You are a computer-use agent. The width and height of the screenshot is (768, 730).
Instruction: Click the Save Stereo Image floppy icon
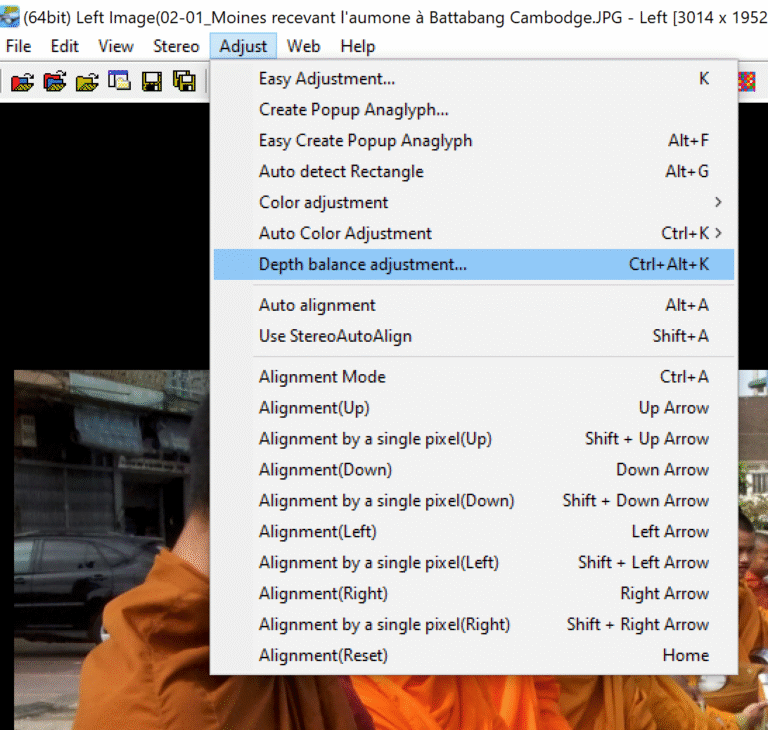152,81
